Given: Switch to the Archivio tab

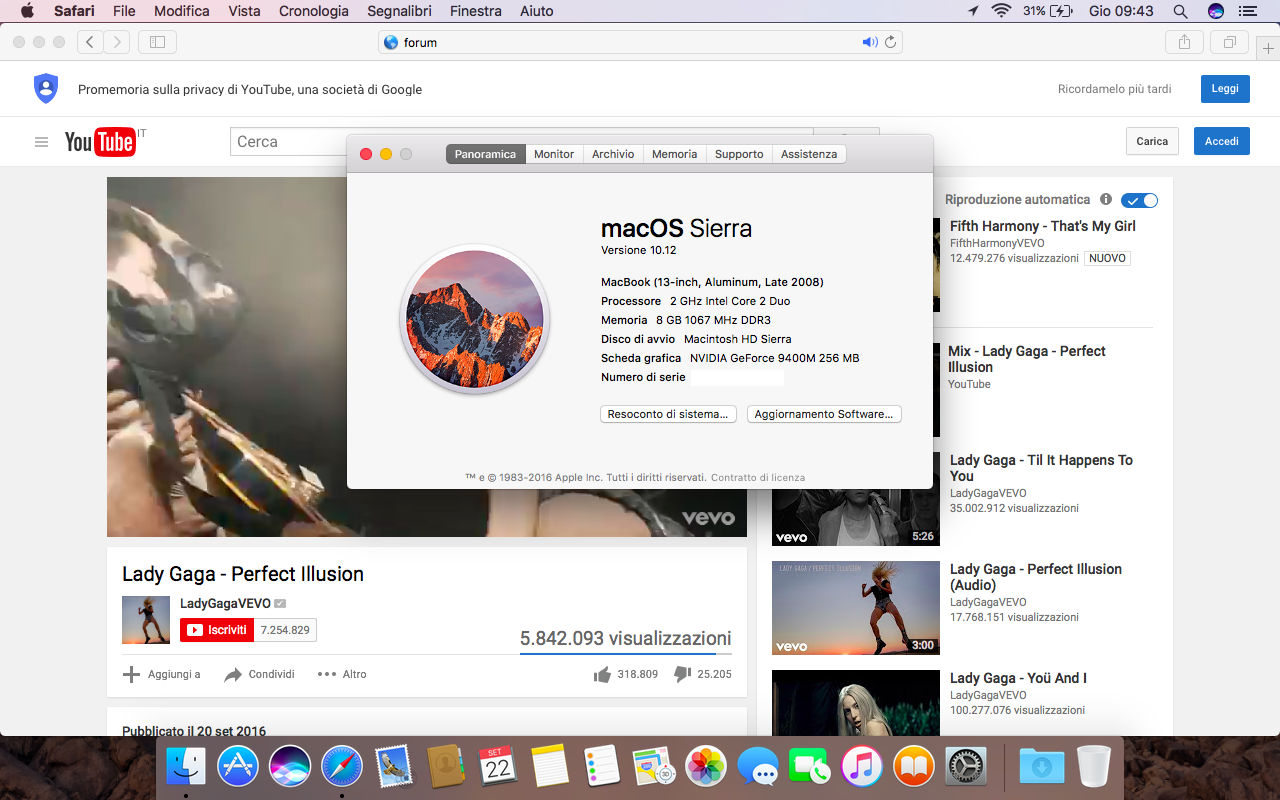Looking at the screenshot, I should tap(613, 154).
